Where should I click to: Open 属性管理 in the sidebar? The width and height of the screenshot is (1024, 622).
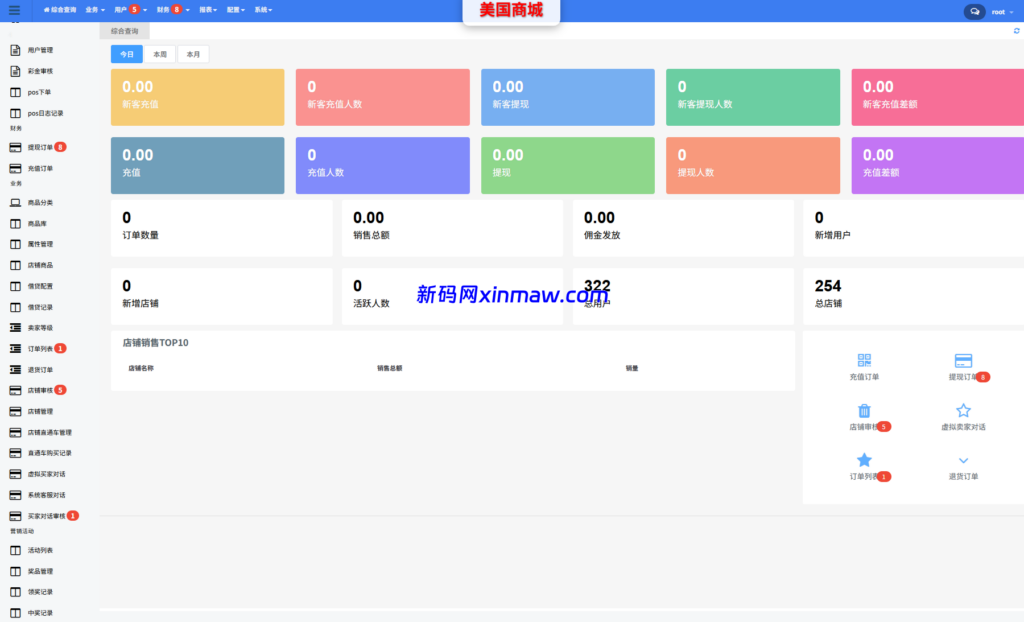(40, 244)
